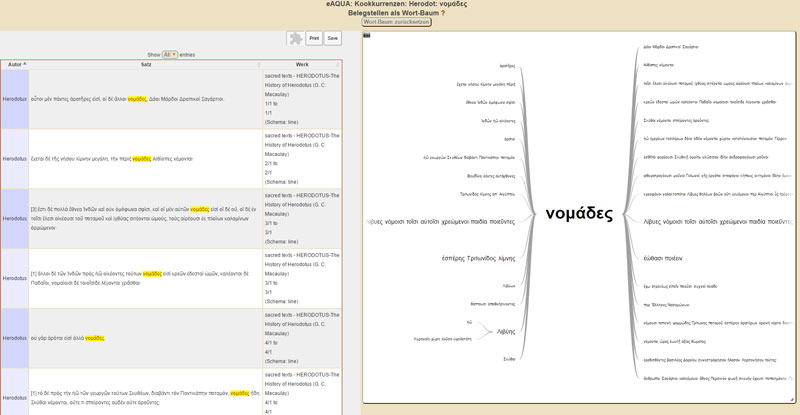Select right branch 'ἐώθασι ποιέειν'
This screenshot has width=800, height=415.
(663, 258)
